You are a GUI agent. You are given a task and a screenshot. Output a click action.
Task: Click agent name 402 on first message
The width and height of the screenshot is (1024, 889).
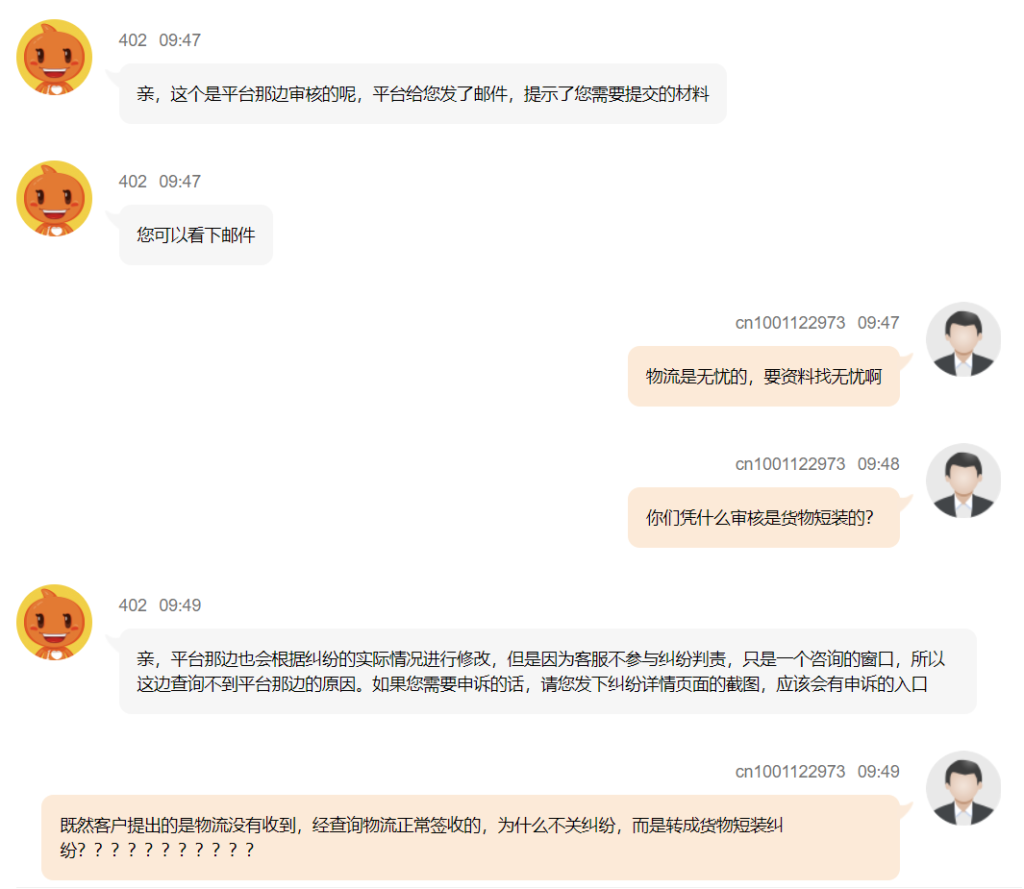tap(133, 40)
